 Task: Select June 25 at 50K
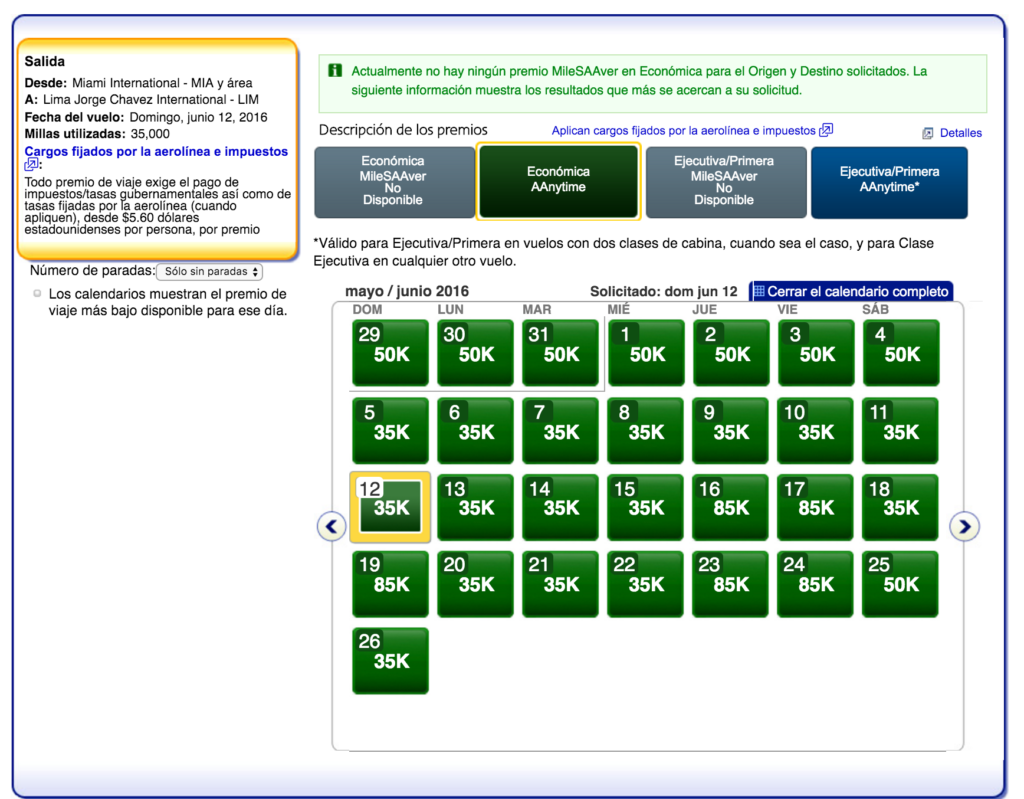[900, 584]
